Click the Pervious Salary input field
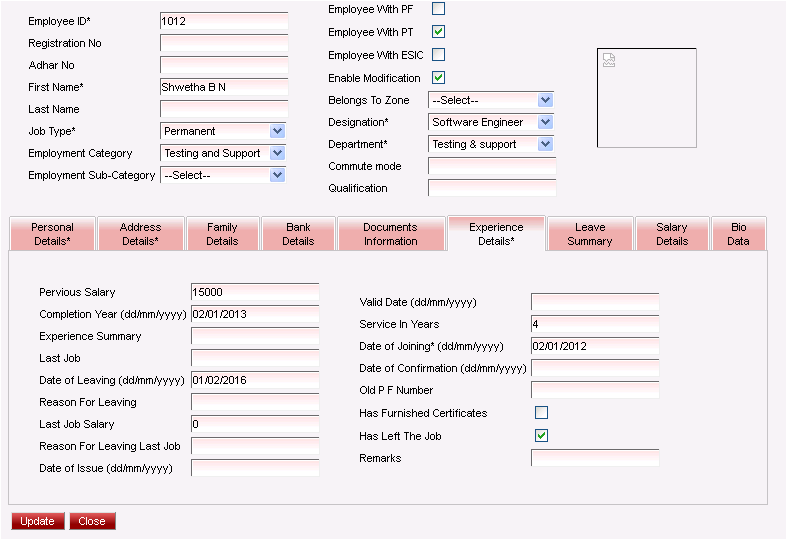Viewport: 787px width, 540px height. pyautogui.click(x=254, y=292)
